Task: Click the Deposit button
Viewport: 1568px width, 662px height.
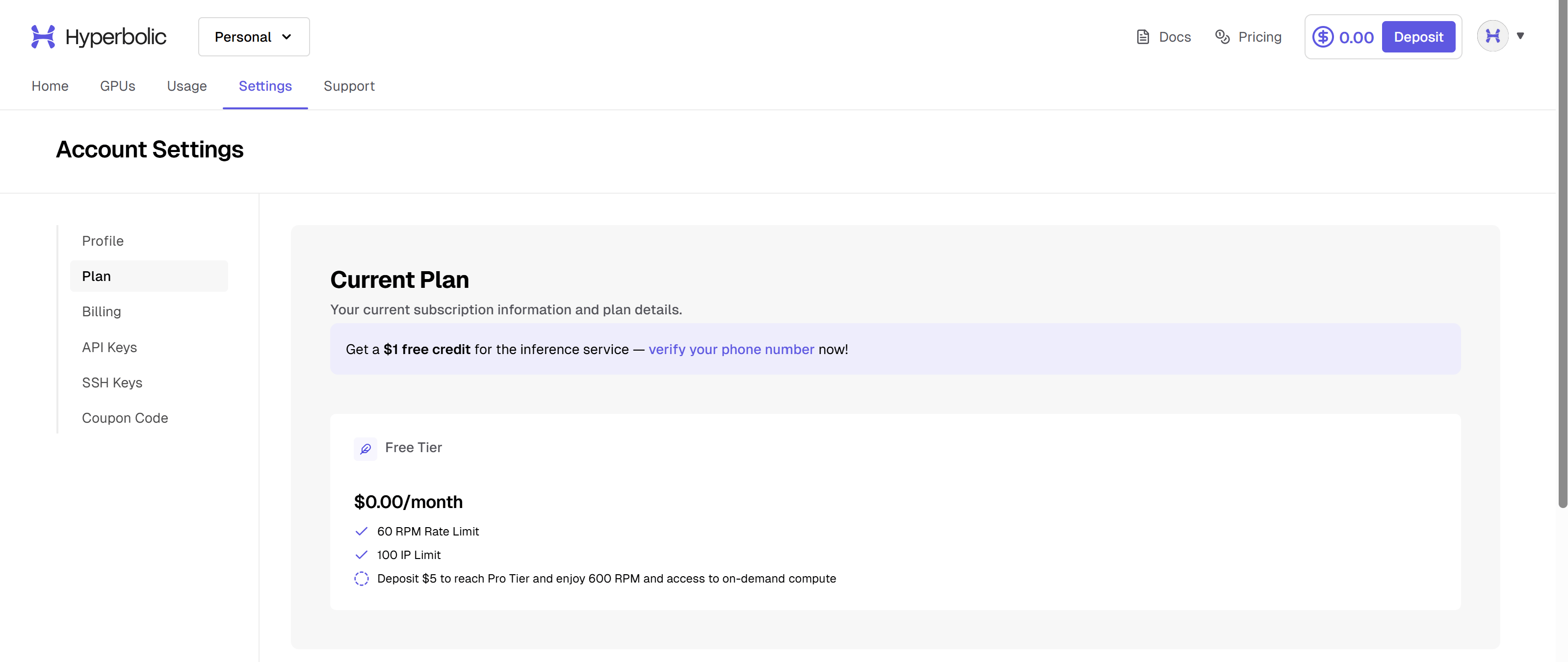Action: click(1418, 37)
